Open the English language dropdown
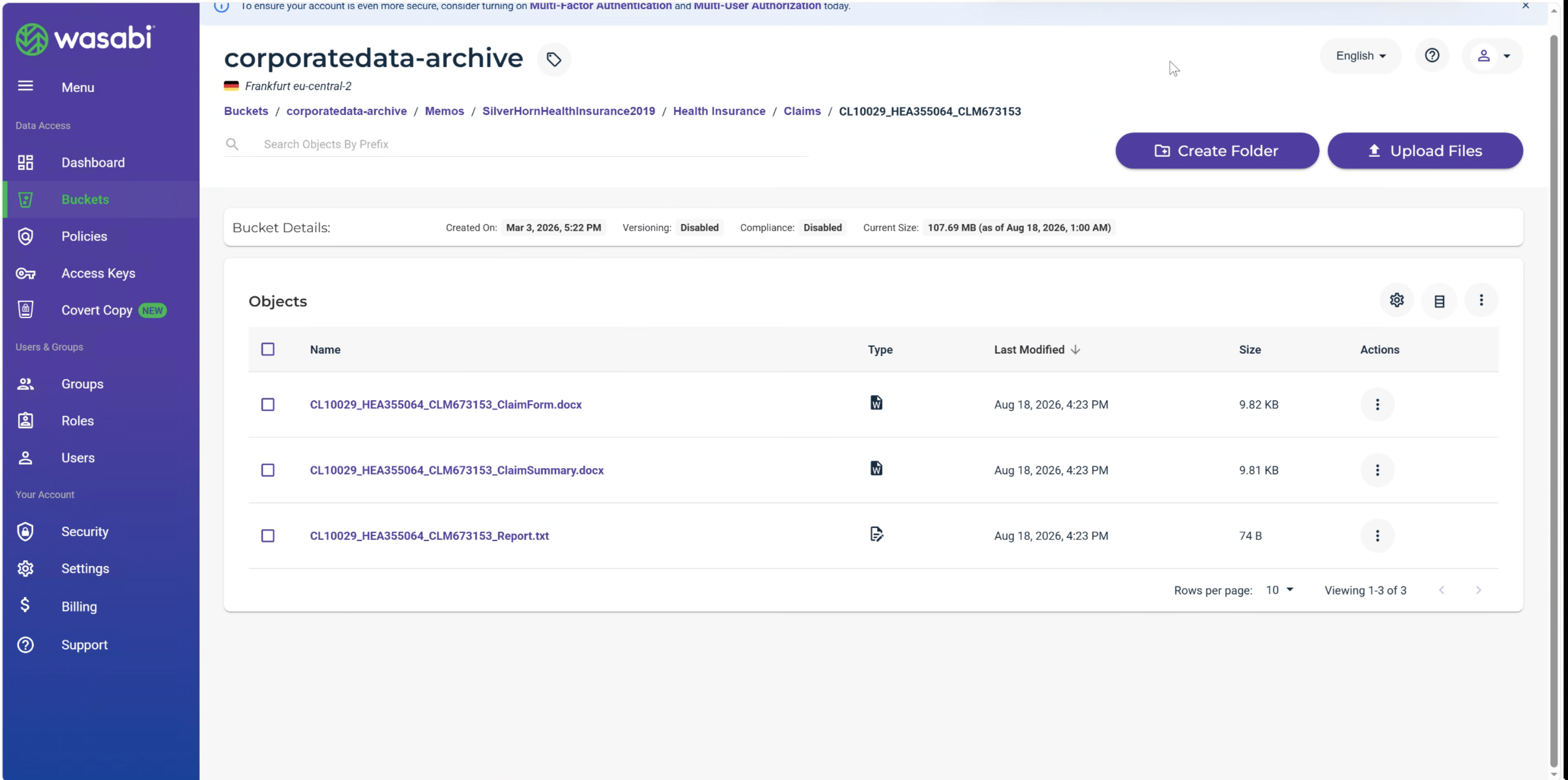 (x=1361, y=56)
